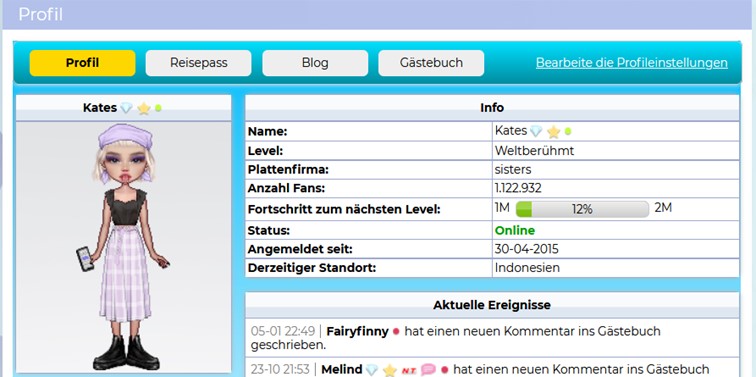Click the green Online status text
The height and width of the screenshot is (377, 756).
(x=515, y=230)
